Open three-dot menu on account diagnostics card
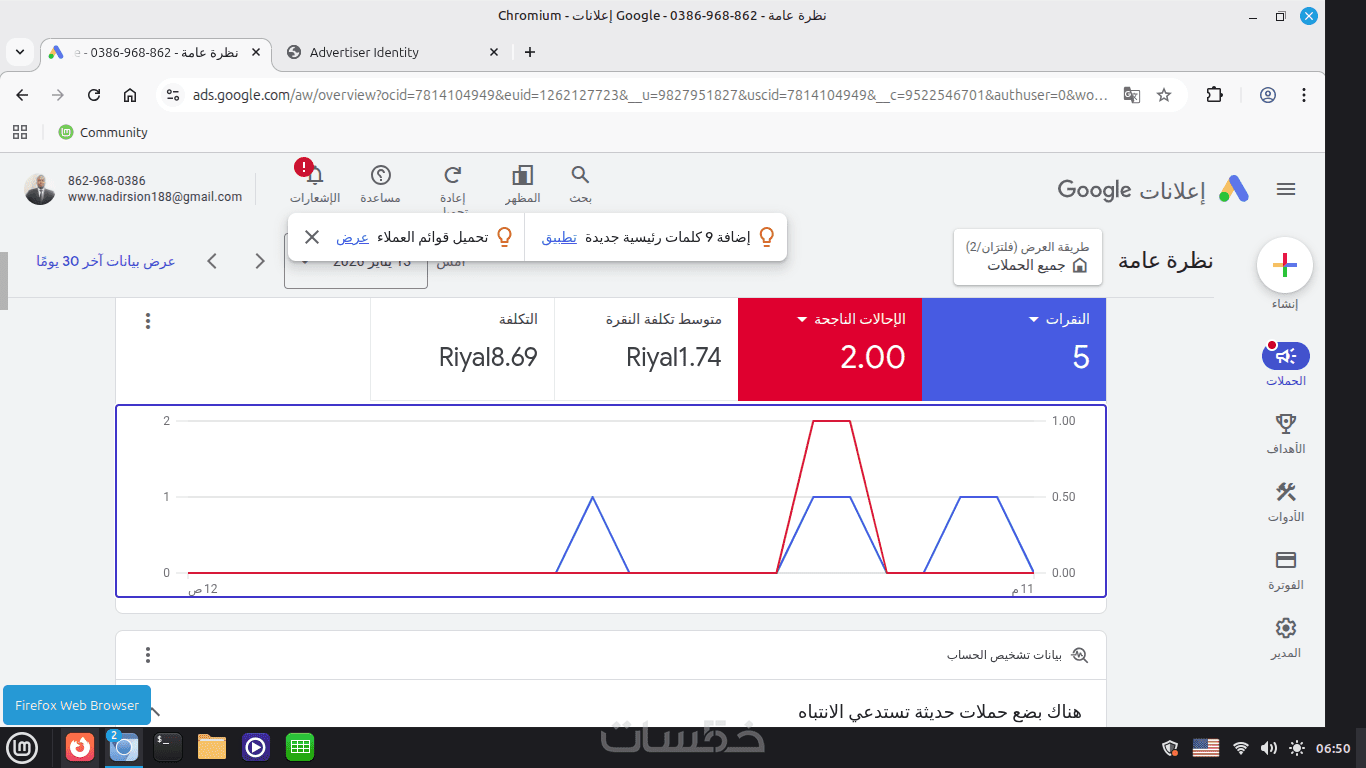 click(148, 655)
